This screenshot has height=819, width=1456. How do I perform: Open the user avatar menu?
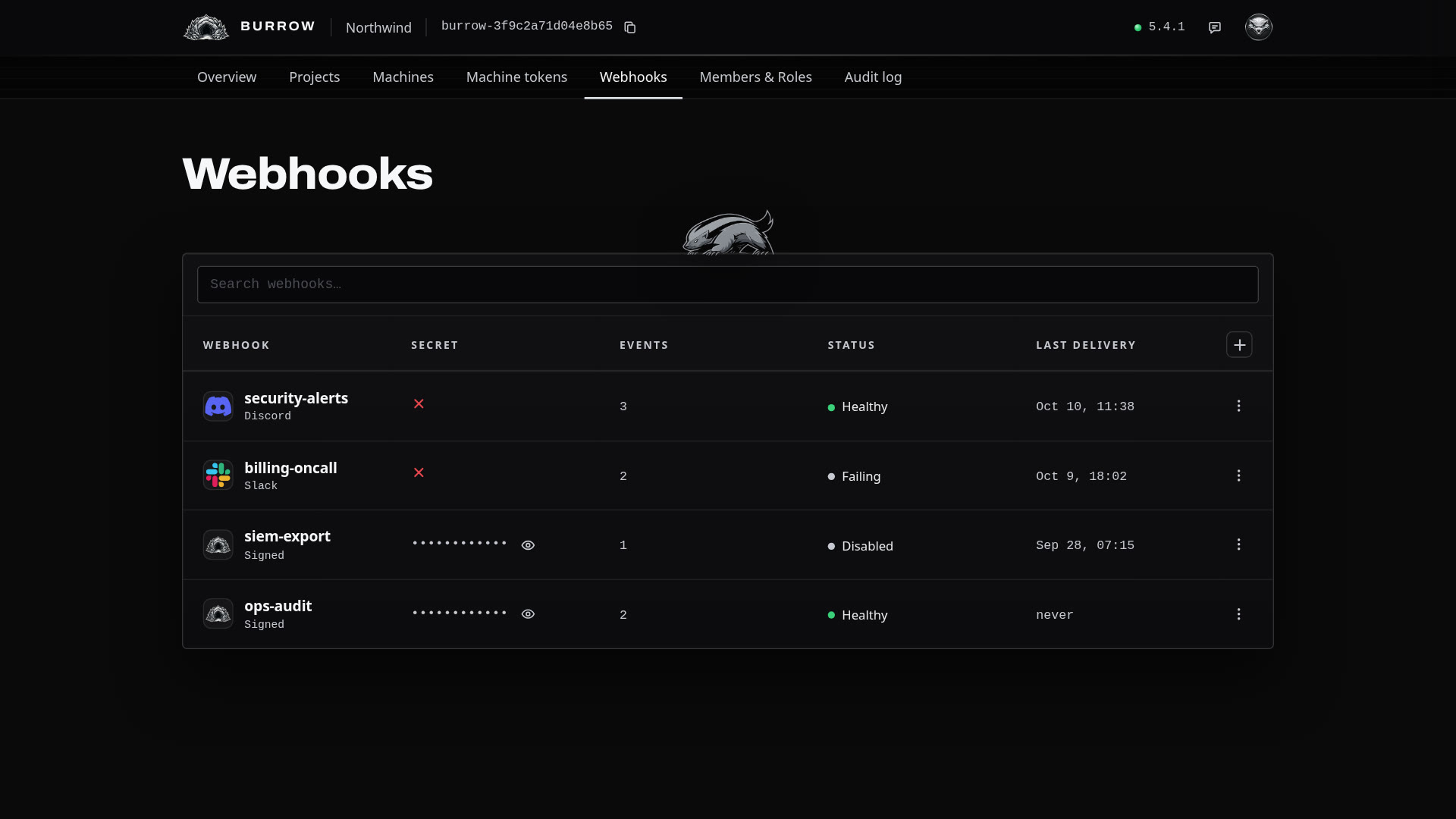click(1259, 27)
